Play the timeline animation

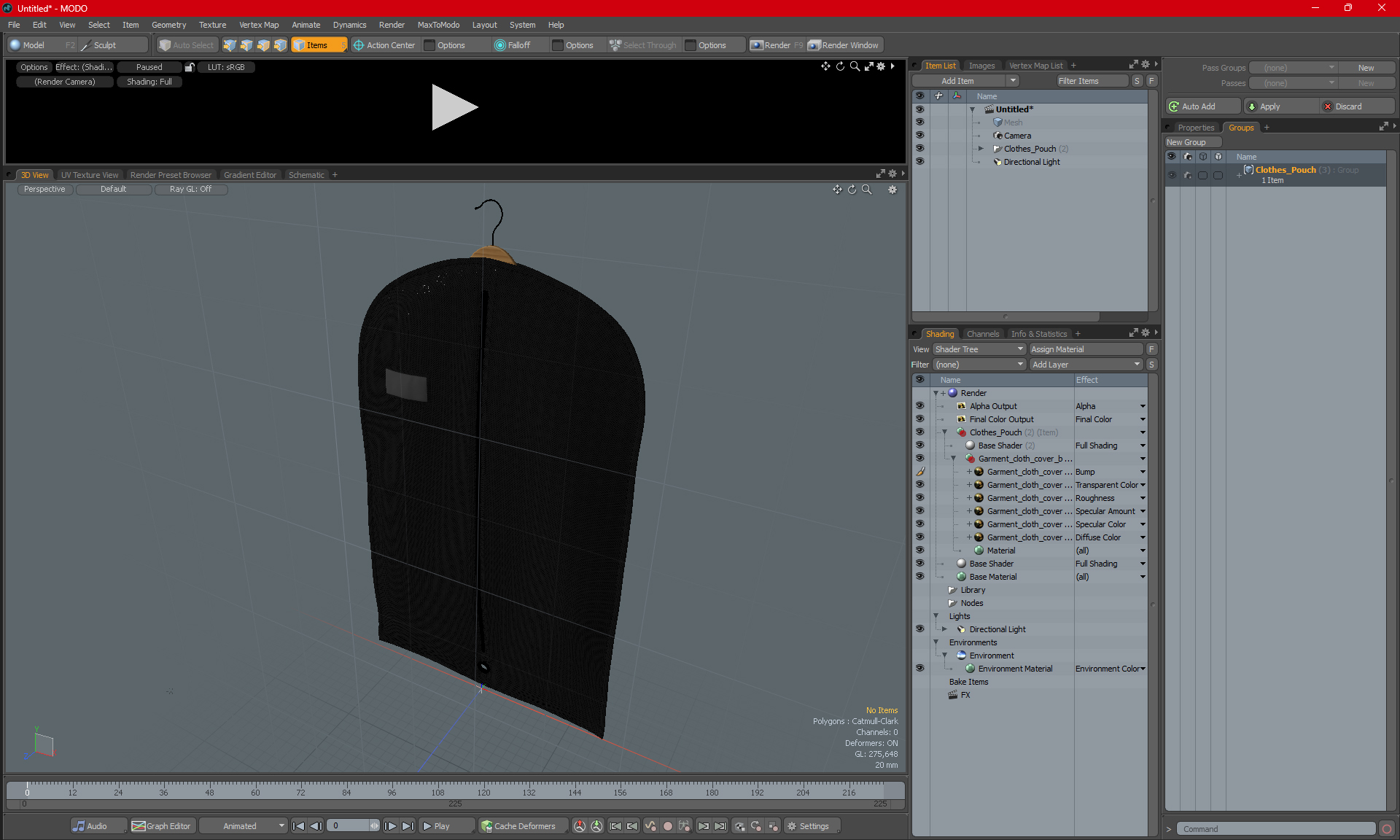pos(446,826)
